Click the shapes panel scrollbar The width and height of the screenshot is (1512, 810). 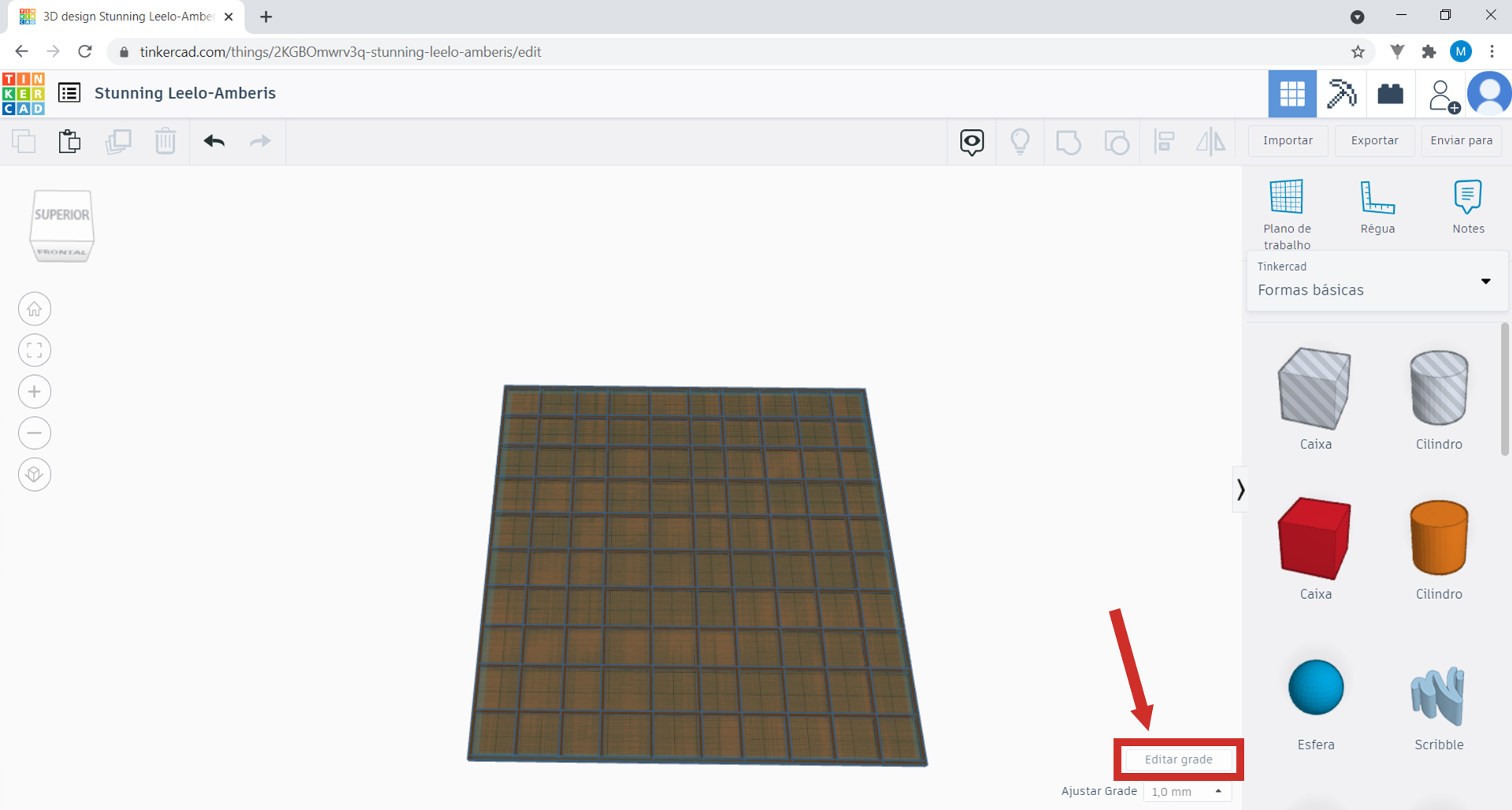pos(1505,389)
